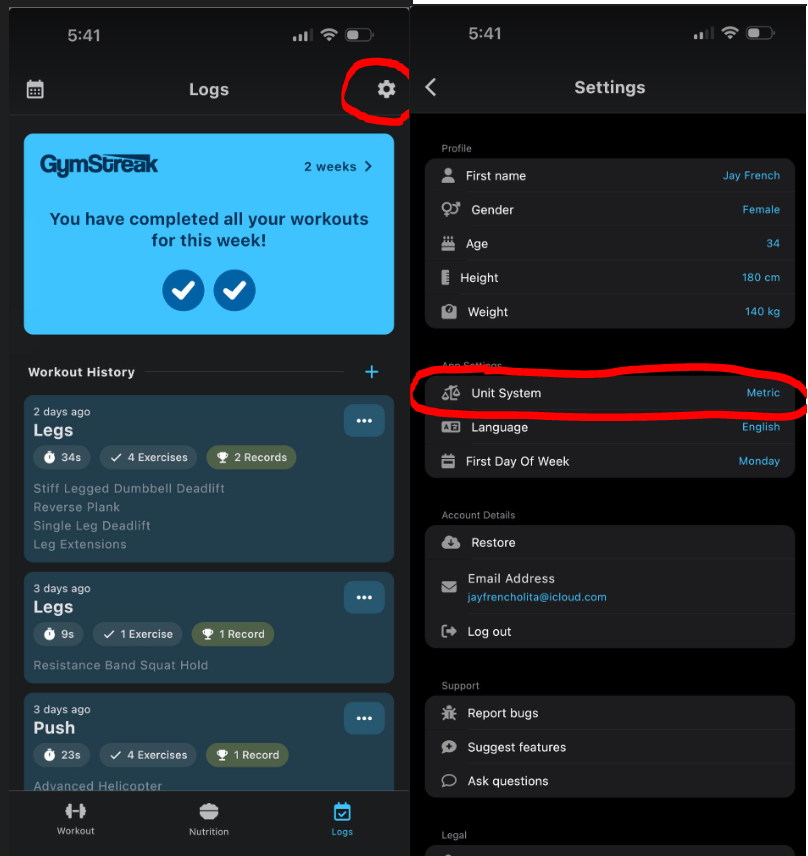Change Language from English
Viewport: 808px width, 856px height.
pos(610,427)
